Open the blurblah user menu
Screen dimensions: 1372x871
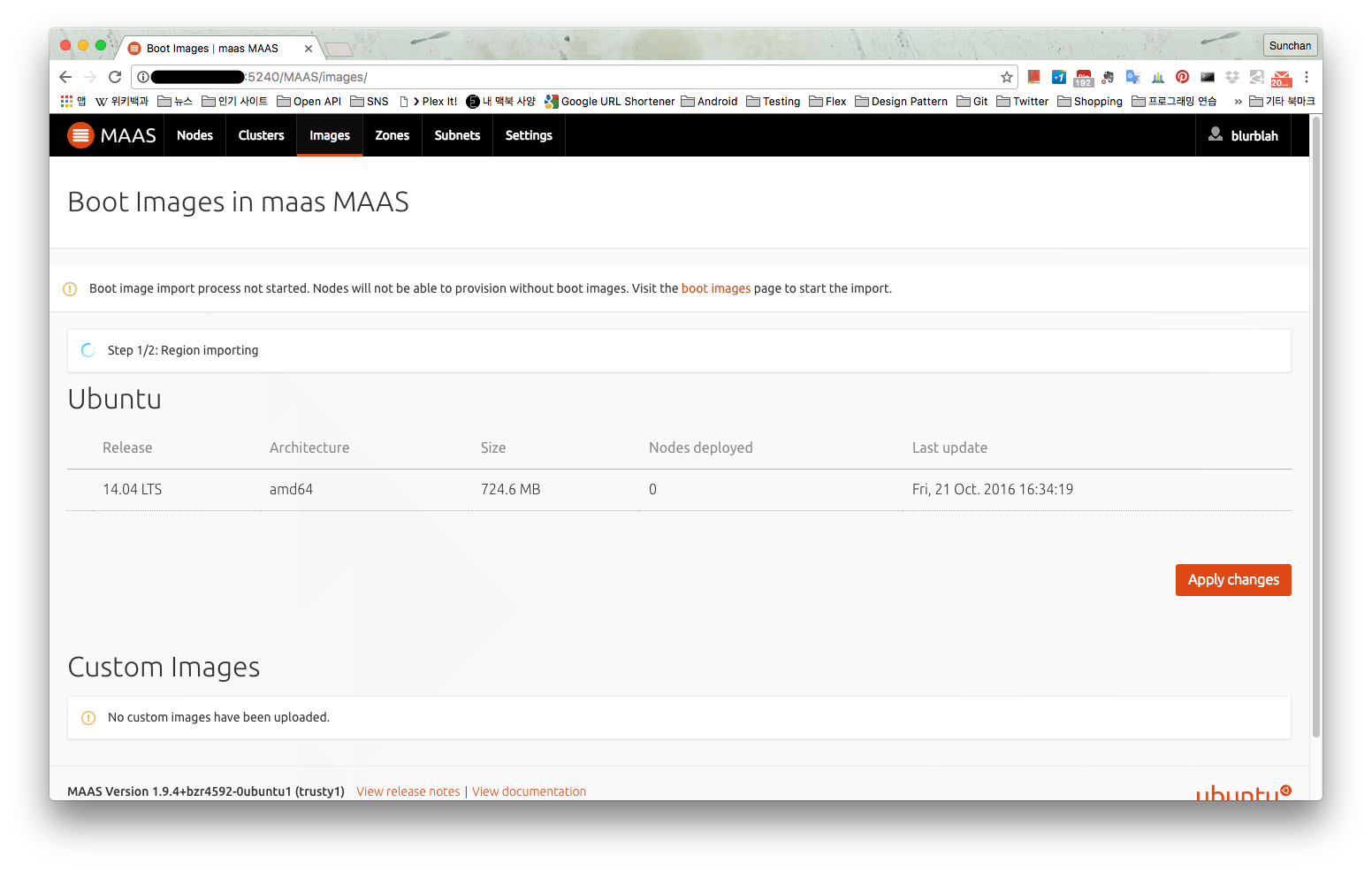pyautogui.click(x=1243, y=135)
